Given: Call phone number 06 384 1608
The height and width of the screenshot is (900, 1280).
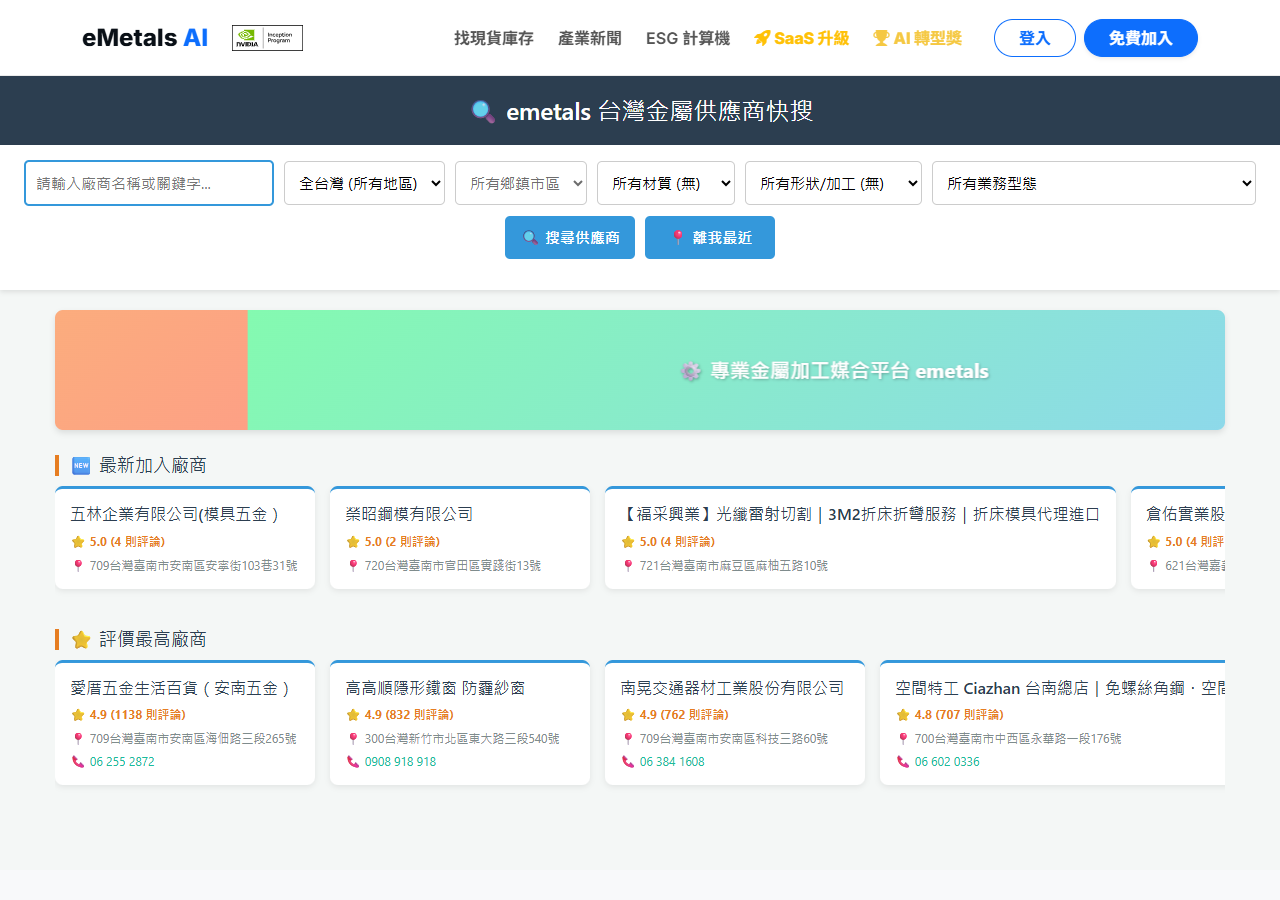Looking at the screenshot, I should [x=672, y=762].
